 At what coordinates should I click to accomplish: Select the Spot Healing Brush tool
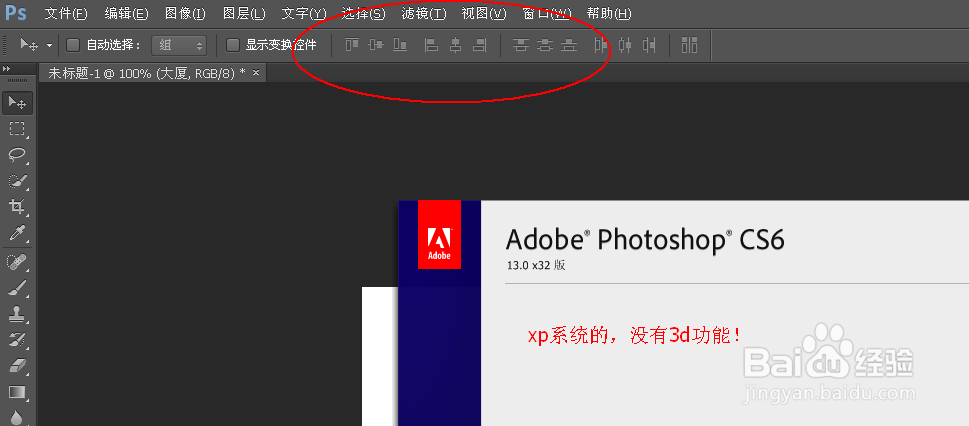tap(17, 262)
